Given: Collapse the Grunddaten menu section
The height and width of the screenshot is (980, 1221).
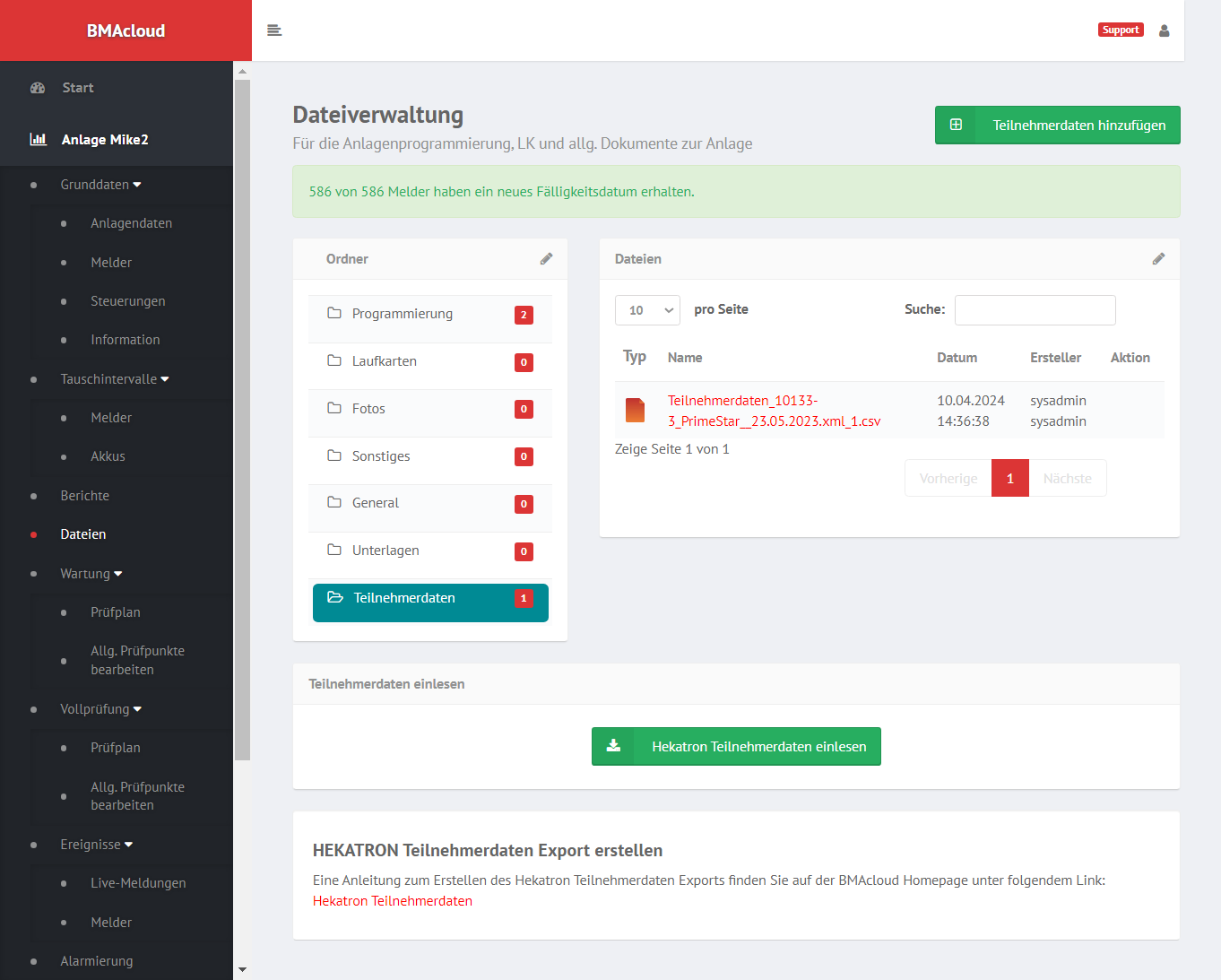Looking at the screenshot, I should (x=101, y=185).
